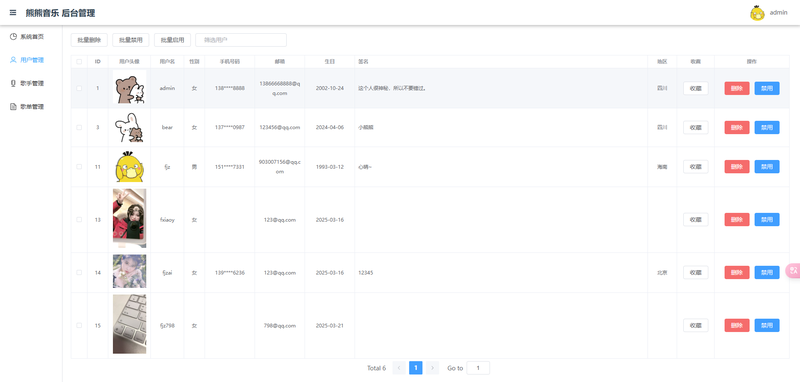Collapse the sidebar with the hamburger icon
Screen dimensions: 800x382
point(13,13)
